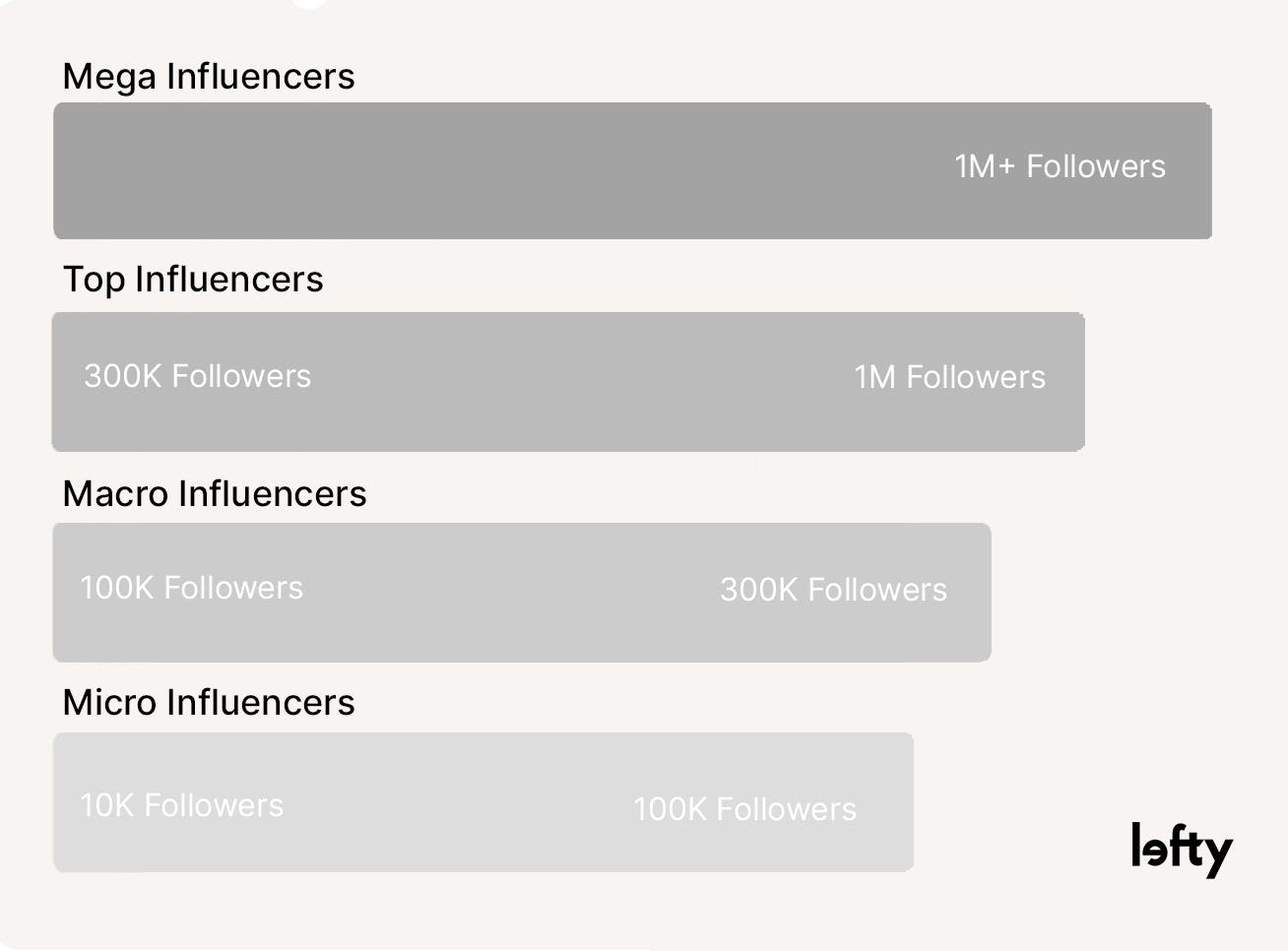Click the white notch at the top edge
1288x951 pixels.
point(309,4)
